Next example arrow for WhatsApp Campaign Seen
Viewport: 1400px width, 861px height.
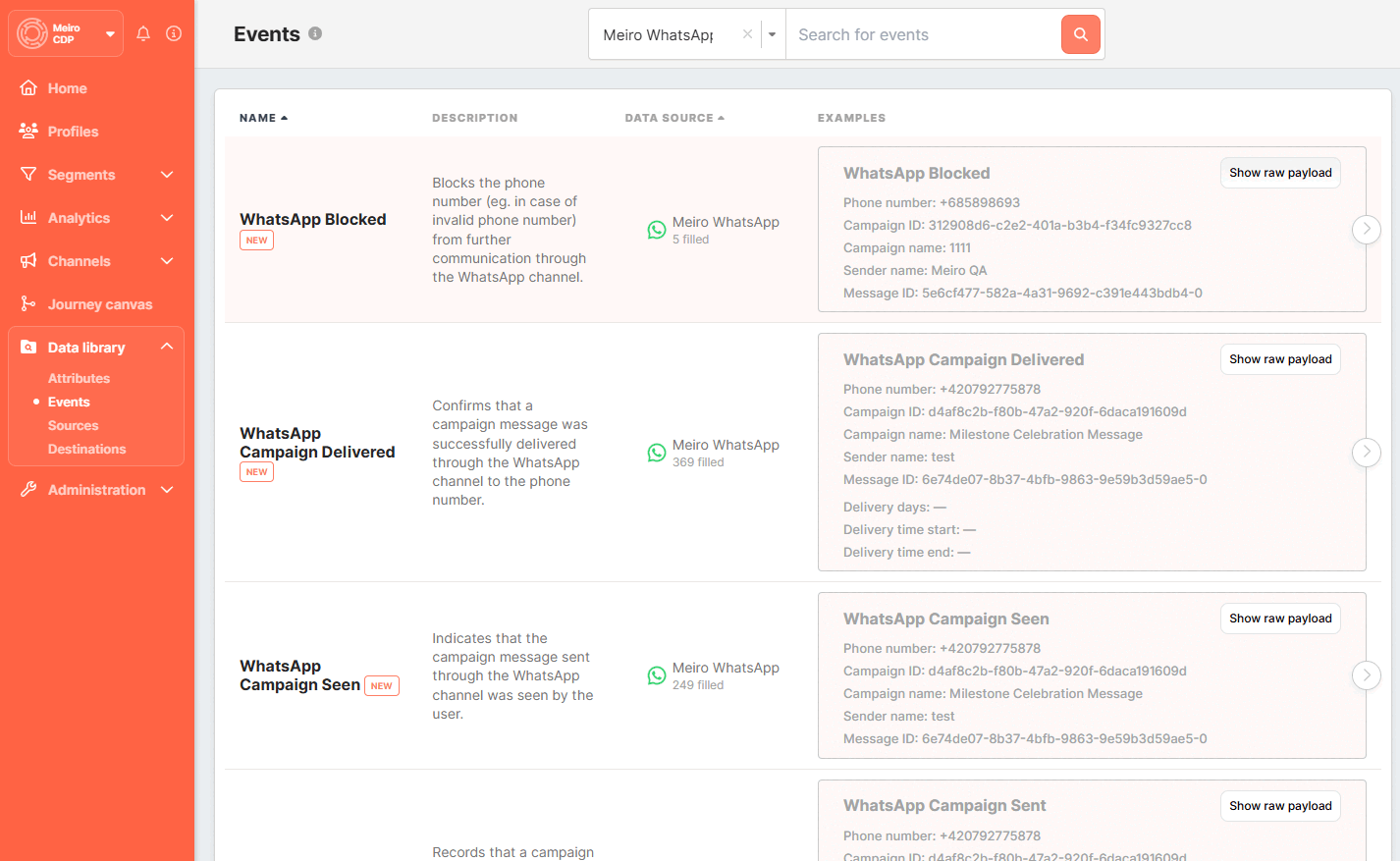click(x=1367, y=675)
